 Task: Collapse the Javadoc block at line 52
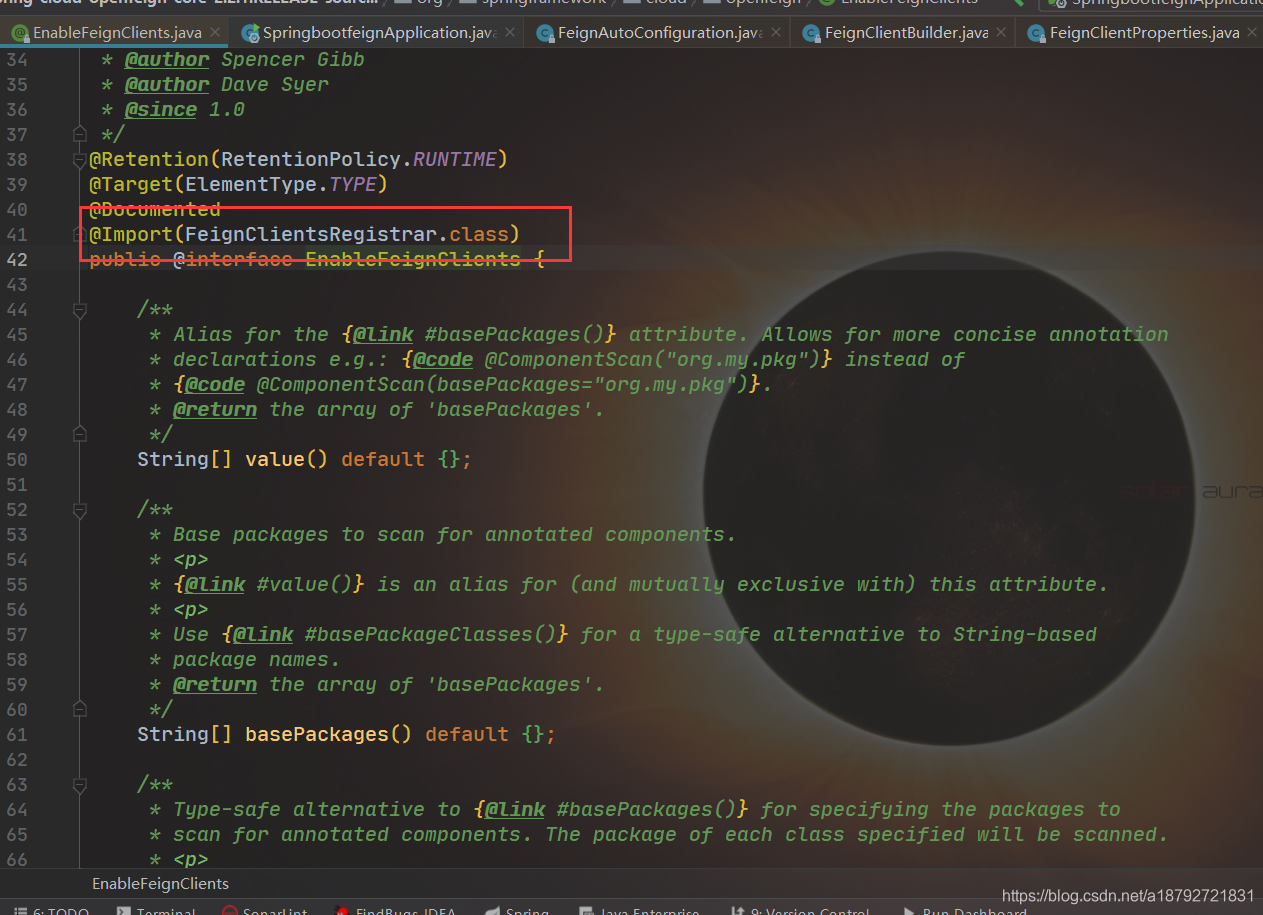click(x=79, y=510)
